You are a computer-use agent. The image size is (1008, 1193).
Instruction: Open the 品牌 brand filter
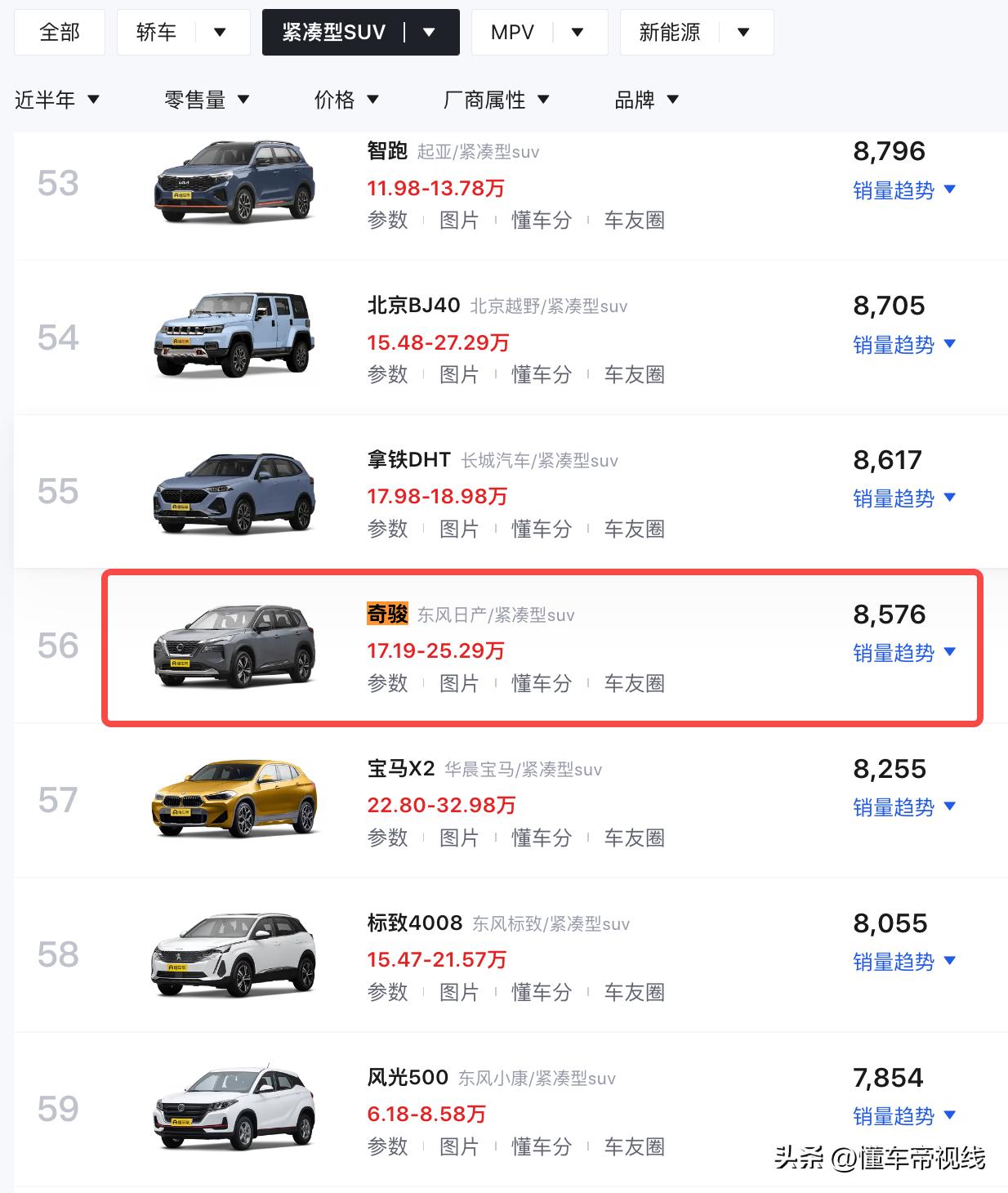pos(646,100)
